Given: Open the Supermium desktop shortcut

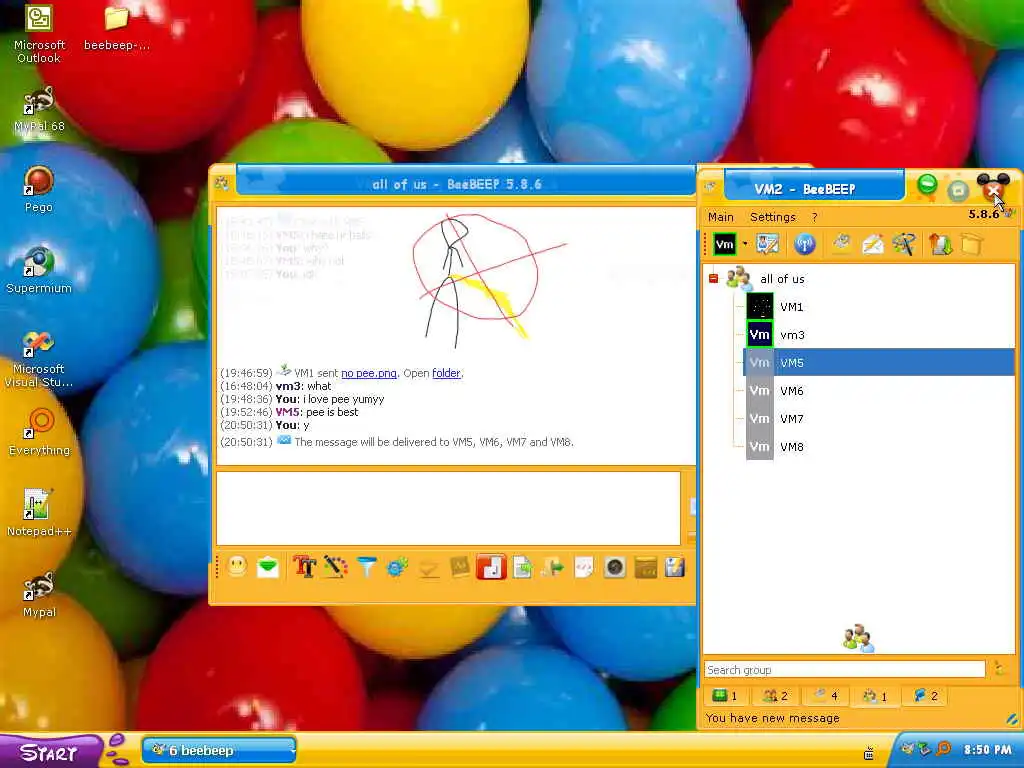Looking at the screenshot, I should point(39,270).
